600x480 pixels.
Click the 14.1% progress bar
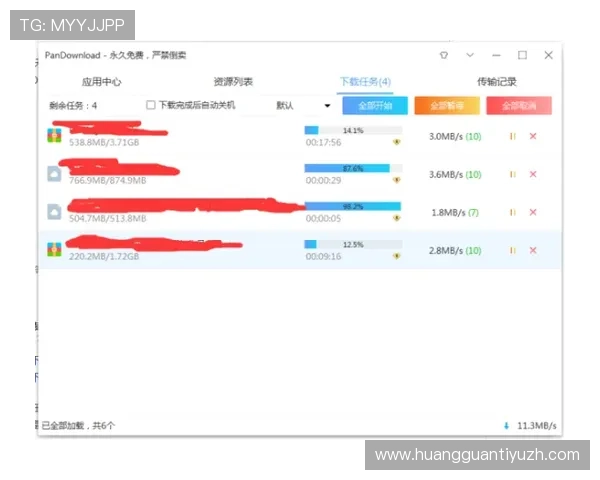click(x=353, y=131)
